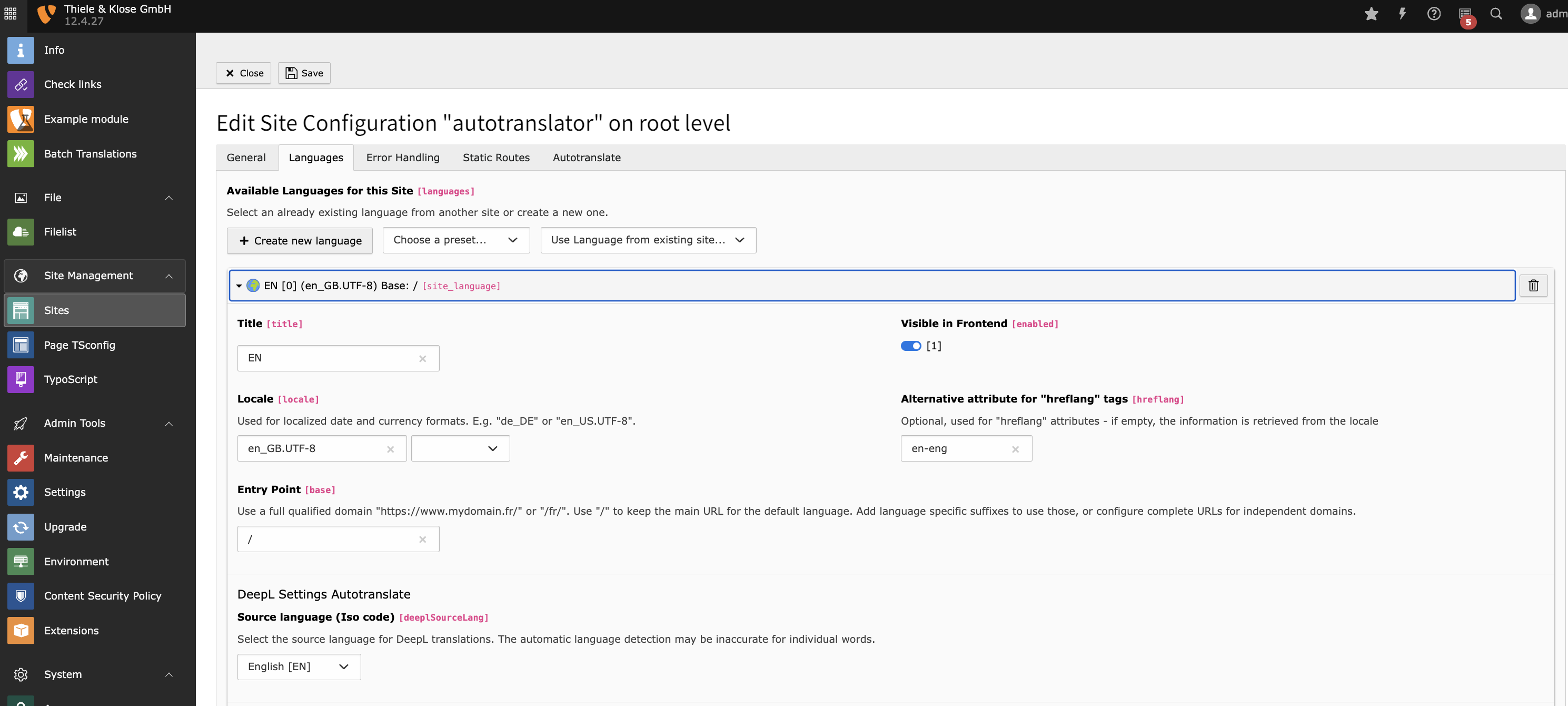Switch to the Autotranslate tab
1568x706 pixels.
tap(587, 157)
